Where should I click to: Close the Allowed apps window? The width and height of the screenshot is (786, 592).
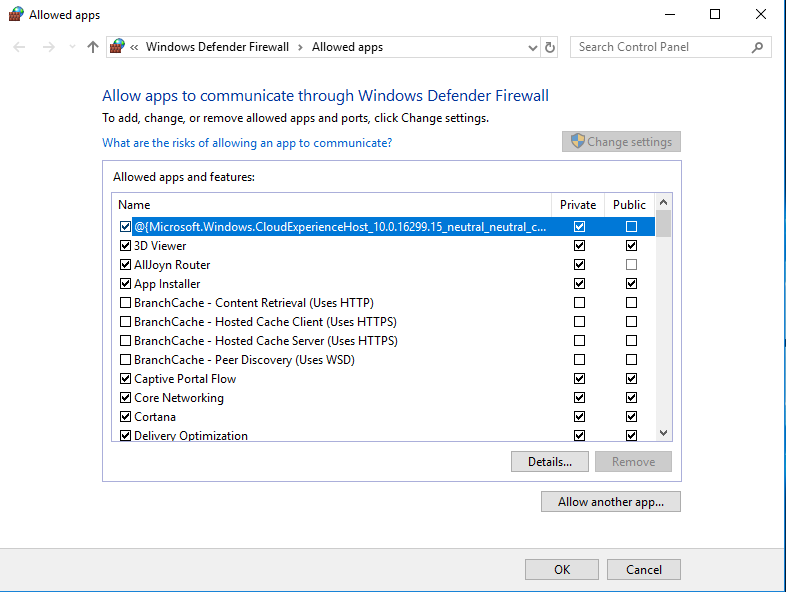[x=763, y=15]
